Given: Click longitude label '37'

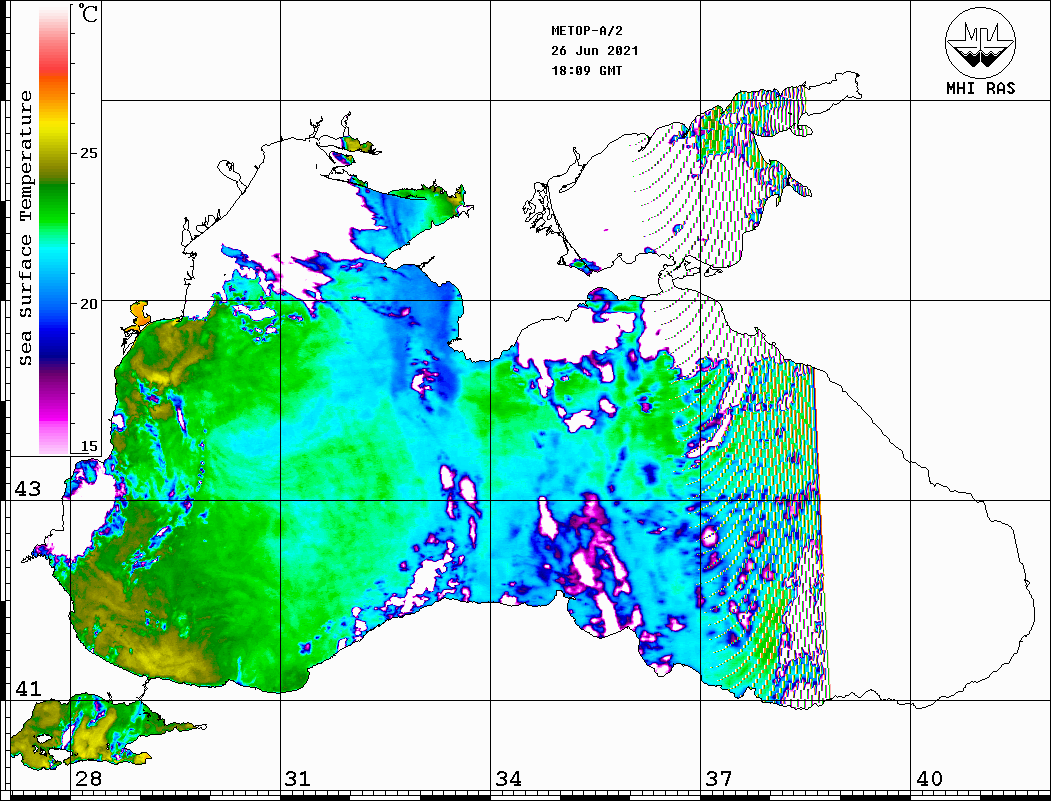Looking at the screenshot, I should (719, 779).
